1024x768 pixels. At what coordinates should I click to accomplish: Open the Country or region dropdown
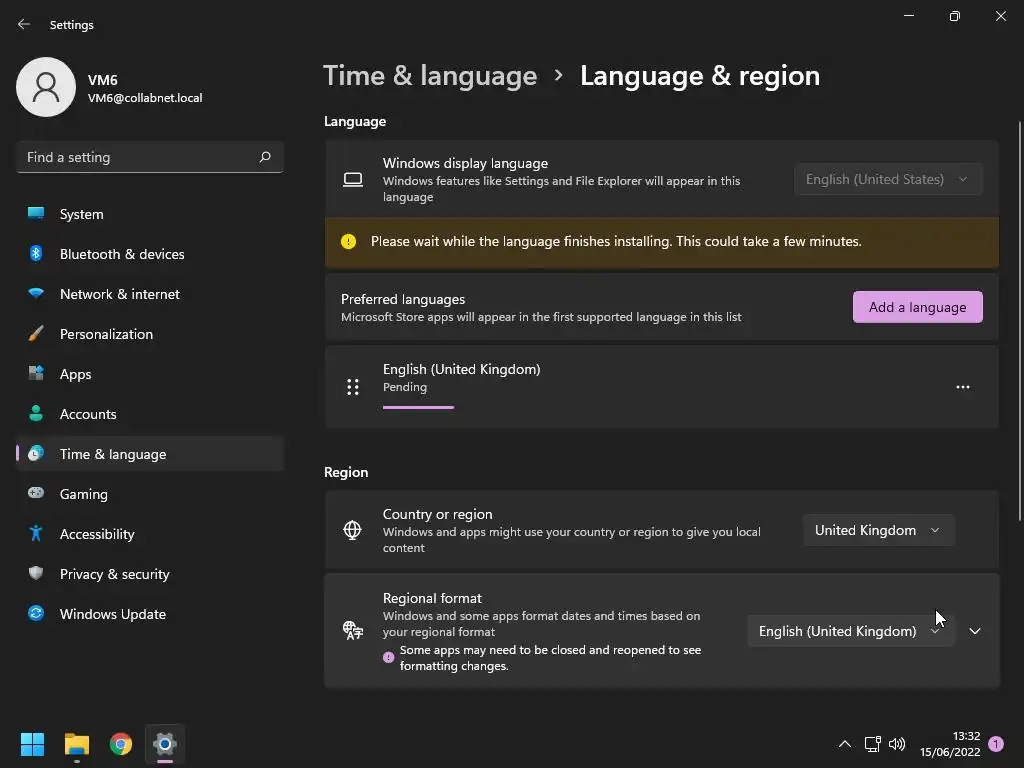click(879, 530)
